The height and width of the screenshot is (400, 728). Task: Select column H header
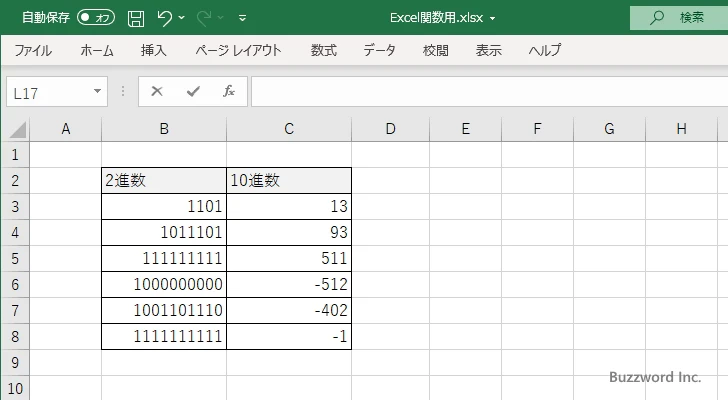click(x=681, y=129)
